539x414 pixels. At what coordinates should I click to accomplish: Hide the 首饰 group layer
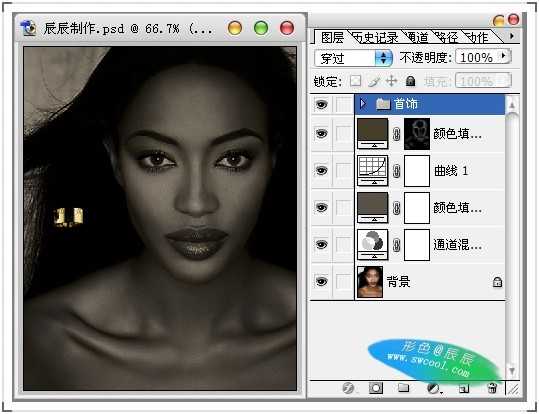[321, 104]
